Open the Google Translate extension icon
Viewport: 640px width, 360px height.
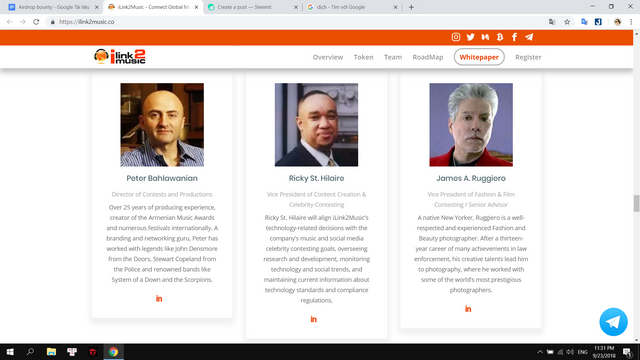[584, 22]
